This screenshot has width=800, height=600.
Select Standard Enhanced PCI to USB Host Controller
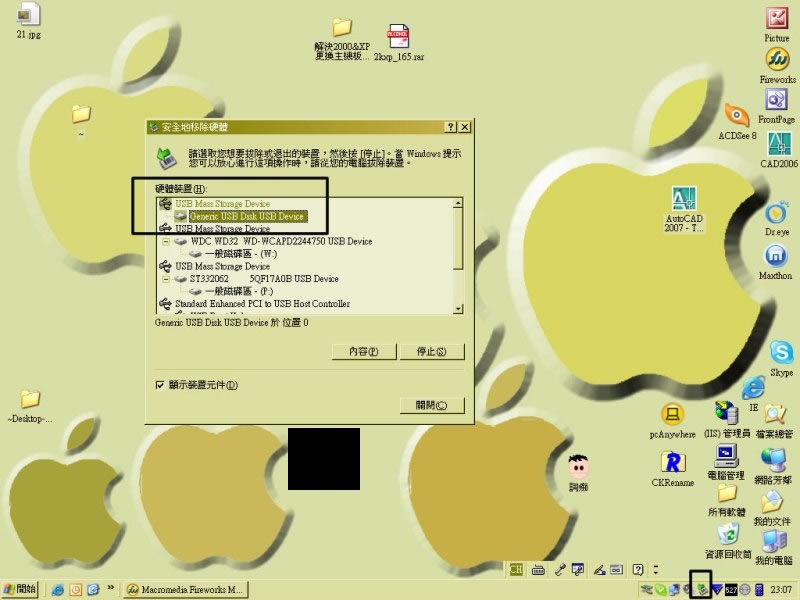tap(262, 304)
